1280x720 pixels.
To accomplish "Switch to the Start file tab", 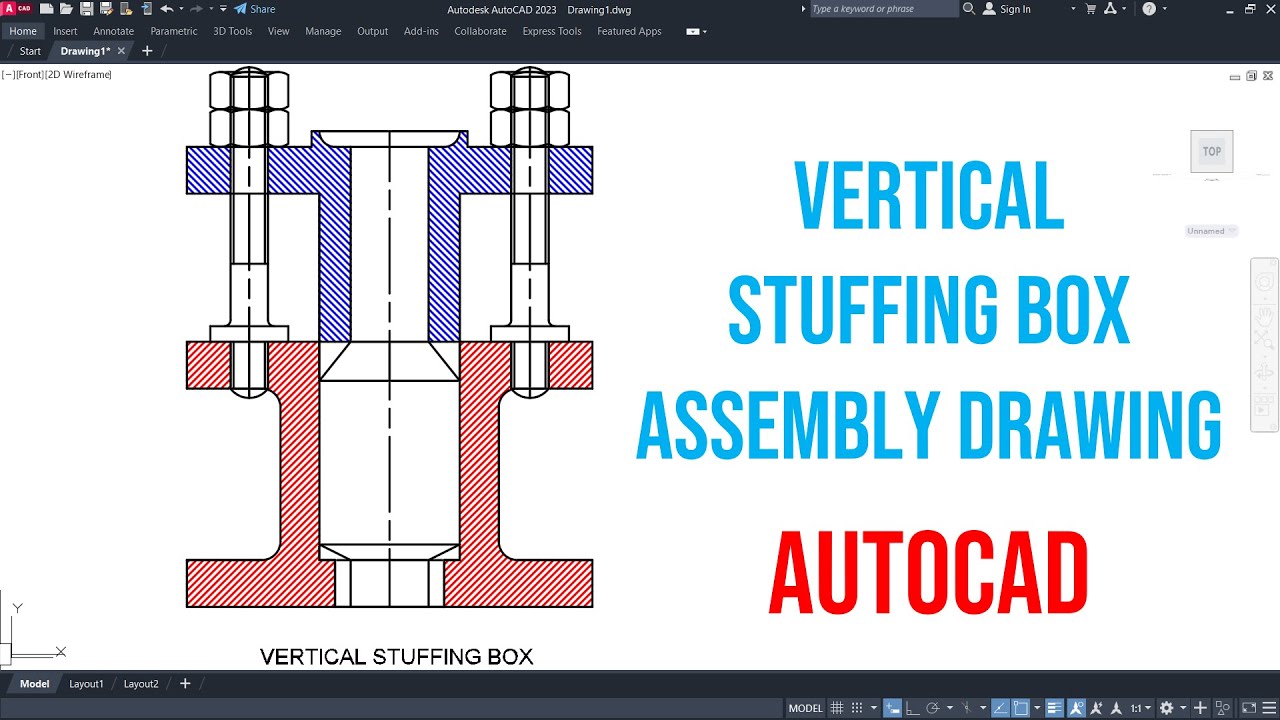I will click(30, 51).
